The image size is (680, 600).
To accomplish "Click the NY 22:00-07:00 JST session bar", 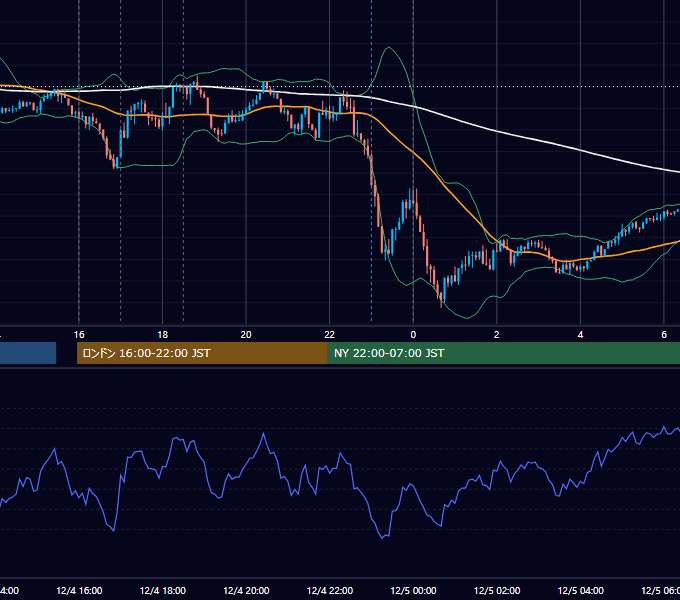I will tap(503, 353).
